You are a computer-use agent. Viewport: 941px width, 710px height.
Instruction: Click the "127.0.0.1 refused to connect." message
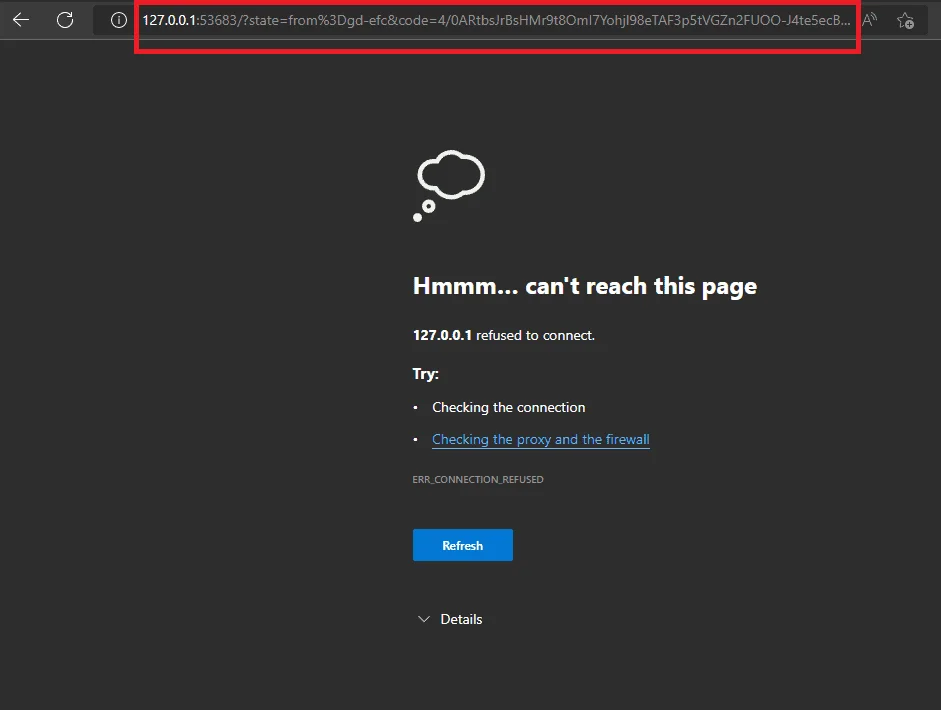pyautogui.click(x=504, y=335)
